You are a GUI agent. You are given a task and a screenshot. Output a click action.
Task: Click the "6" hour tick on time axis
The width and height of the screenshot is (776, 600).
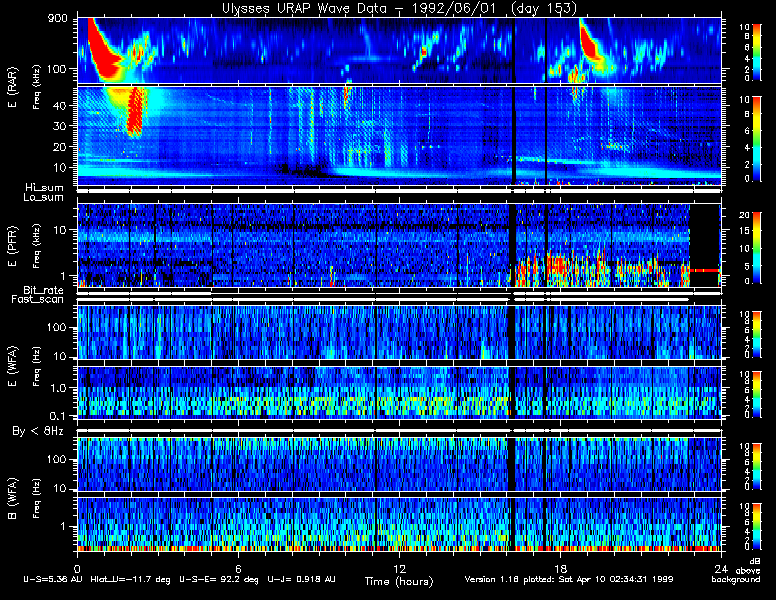[x=238, y=568]
